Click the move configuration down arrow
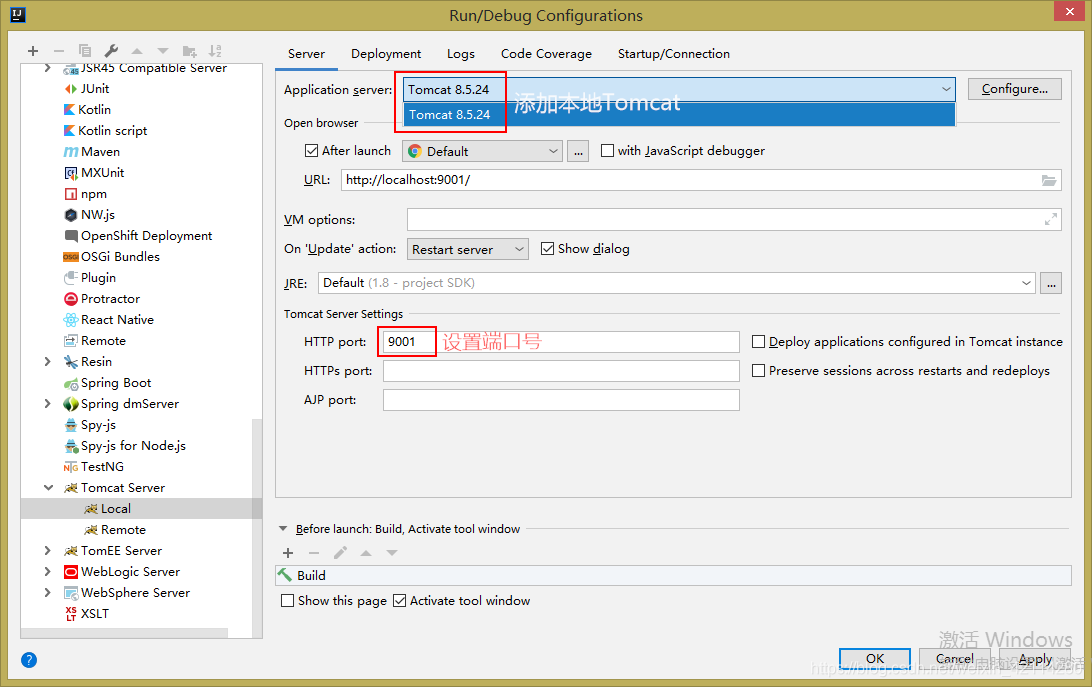The width and height of the screenshot is (1092, 687). 163,51
